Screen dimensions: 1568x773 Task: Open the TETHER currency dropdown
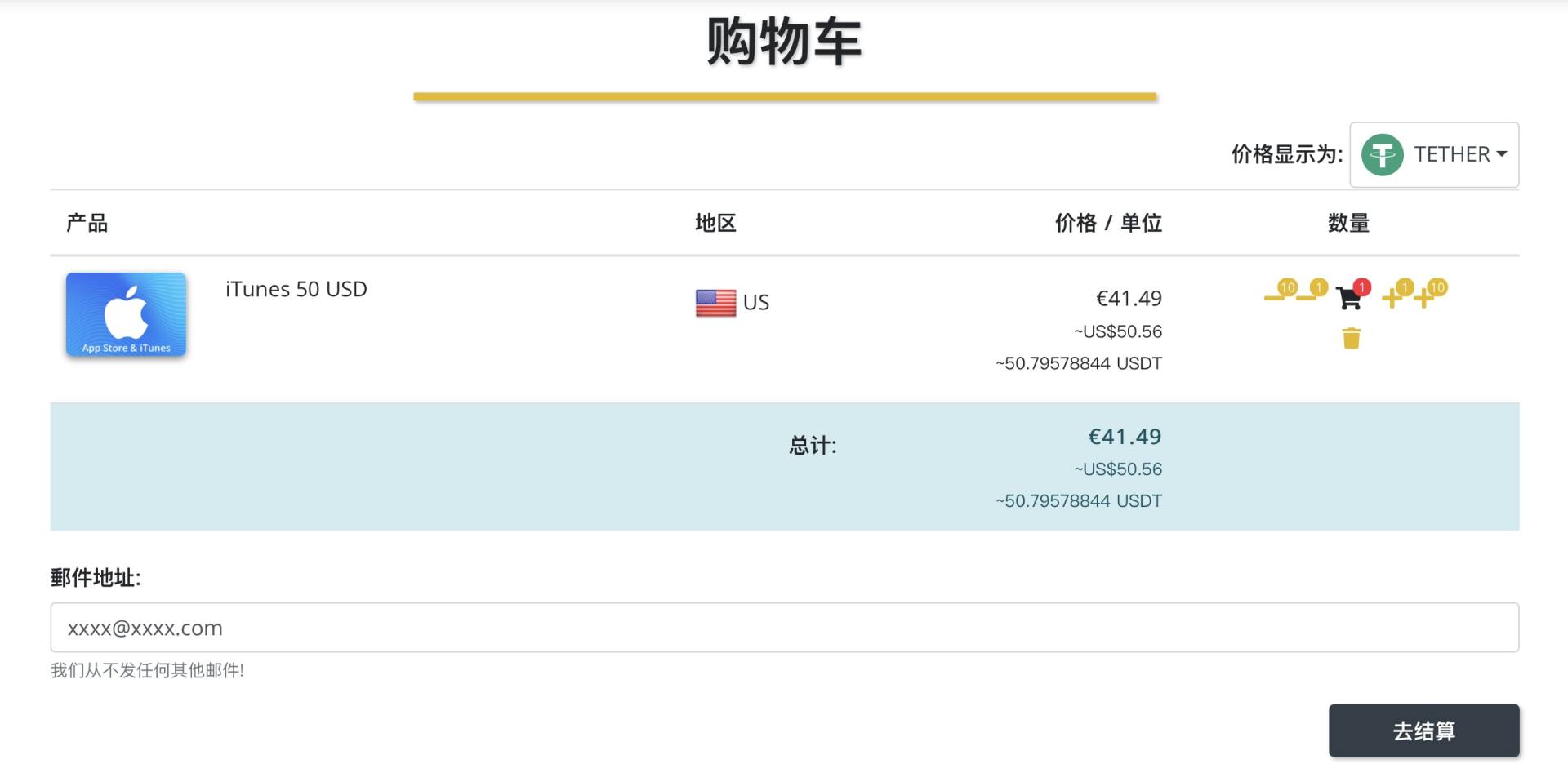pos(1434,154)
